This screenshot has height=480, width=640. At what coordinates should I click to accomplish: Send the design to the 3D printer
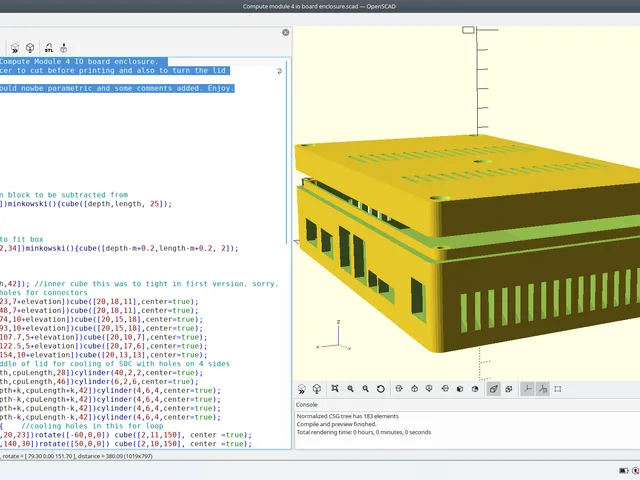[x=64, y=48]
